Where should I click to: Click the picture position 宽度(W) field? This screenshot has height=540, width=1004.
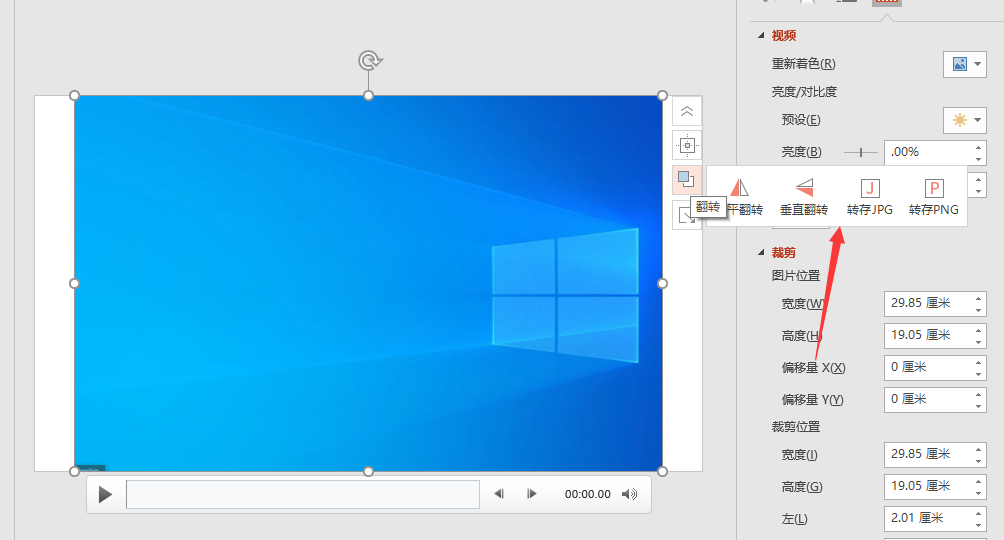[x=928, y=304]
